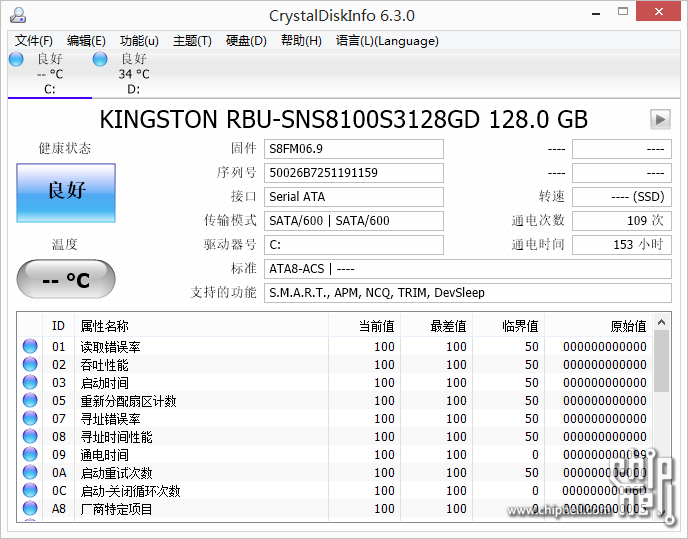This screenshot has height=539, width=688.
Task: Click the ID column header
Action: tap(58, 326)
